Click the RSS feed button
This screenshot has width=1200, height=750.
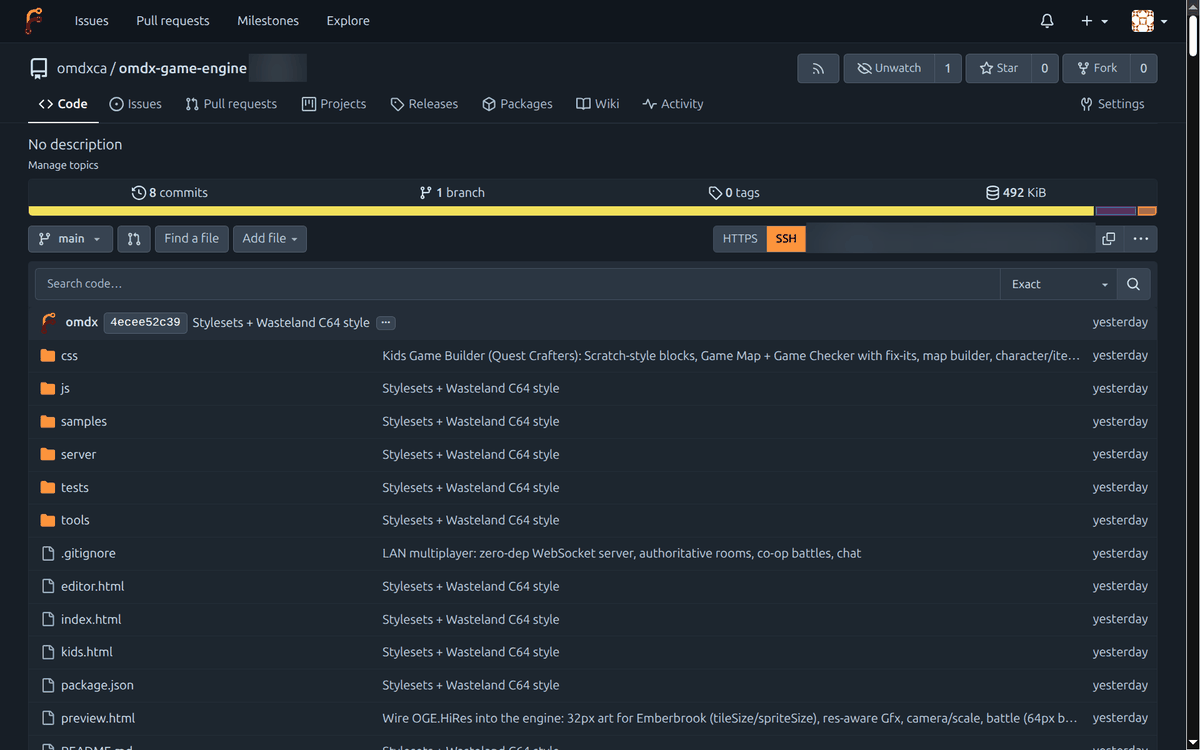(x=818, y=68)
